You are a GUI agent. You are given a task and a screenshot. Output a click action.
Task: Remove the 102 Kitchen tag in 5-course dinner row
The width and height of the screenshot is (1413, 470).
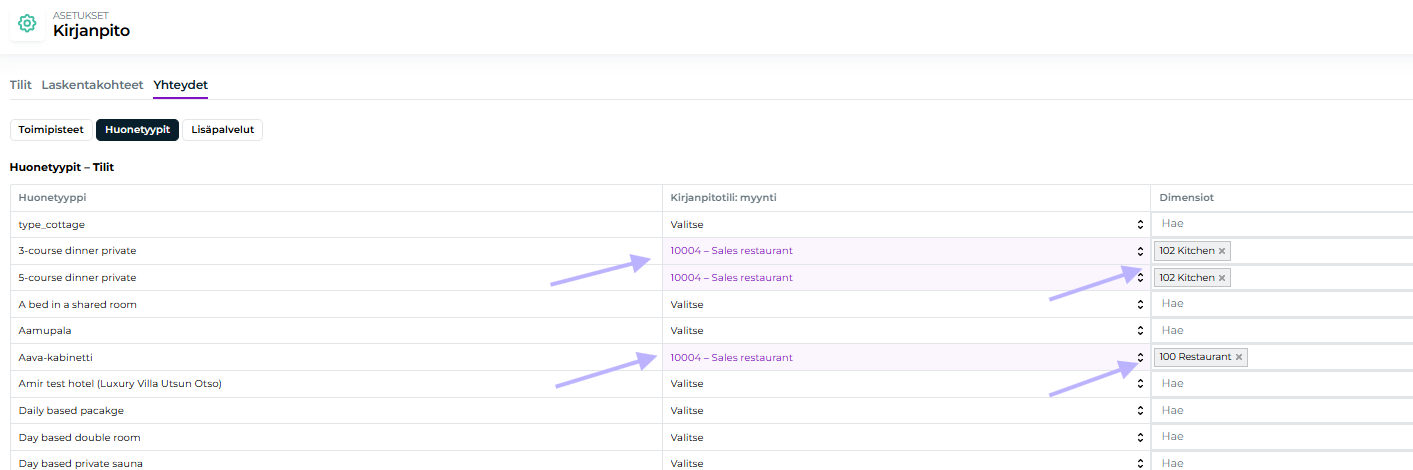(x=1222, y=278)
